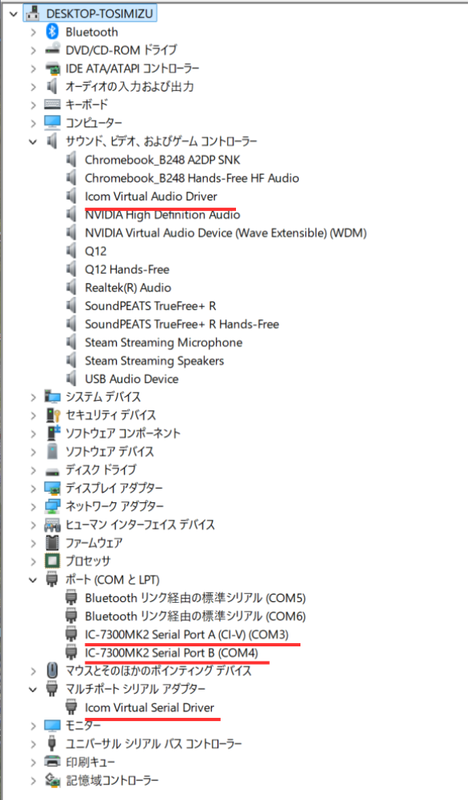Expand the ネットワーク アダプター category arrow

pos(33,507)
